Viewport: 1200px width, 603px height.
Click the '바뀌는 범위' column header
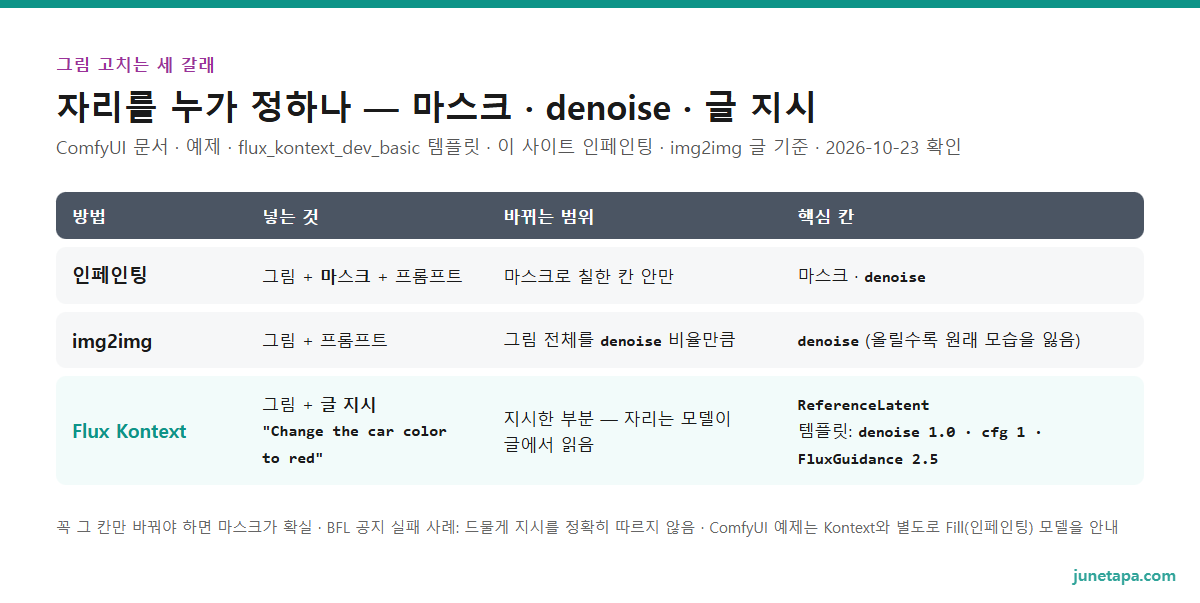point(549,216)
